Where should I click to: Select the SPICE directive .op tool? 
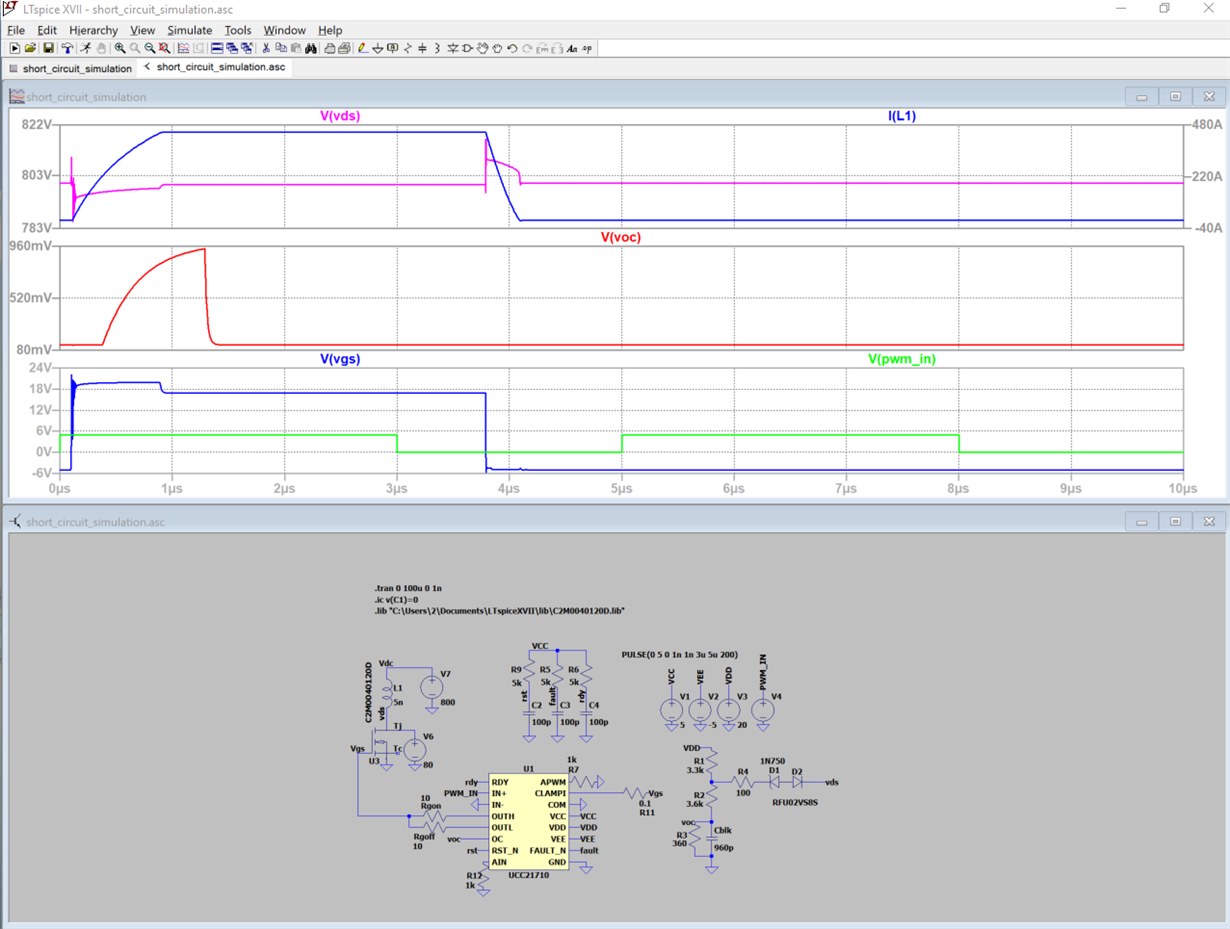[x=587, y=48]
